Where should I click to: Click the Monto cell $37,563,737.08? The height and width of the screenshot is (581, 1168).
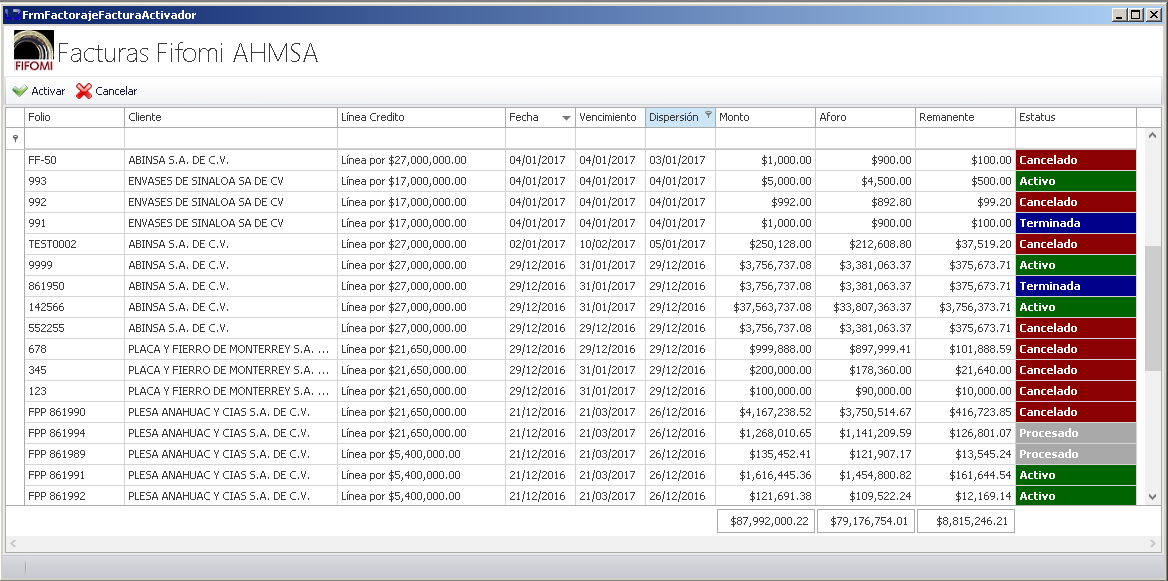pos(765,307)
